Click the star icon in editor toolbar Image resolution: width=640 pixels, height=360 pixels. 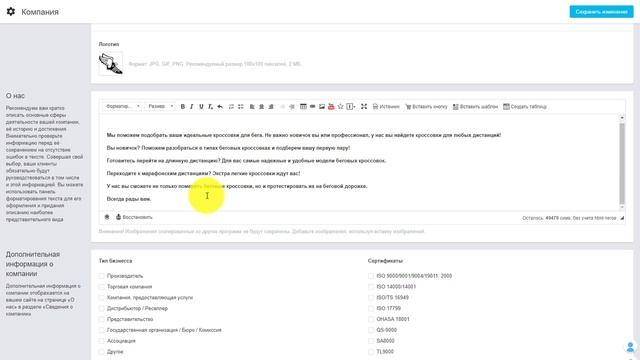[340, 107]
